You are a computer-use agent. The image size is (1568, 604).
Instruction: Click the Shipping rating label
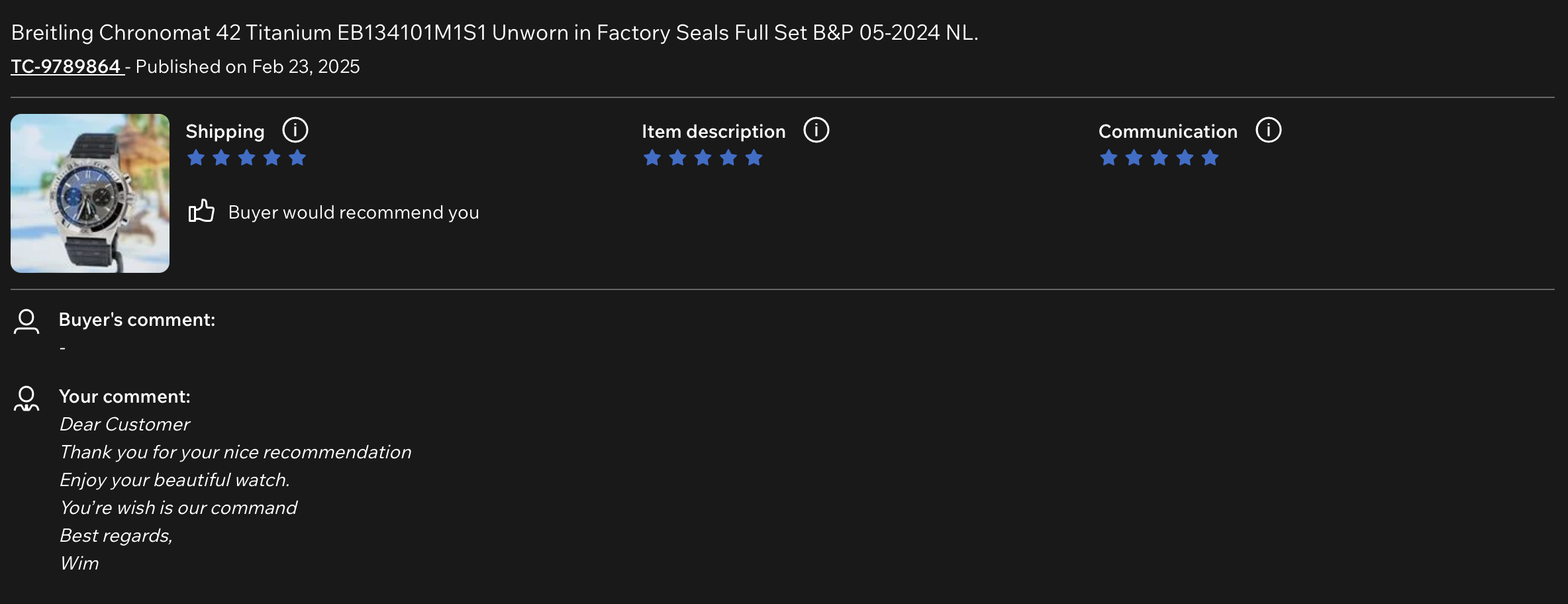[x=225, y=132]
